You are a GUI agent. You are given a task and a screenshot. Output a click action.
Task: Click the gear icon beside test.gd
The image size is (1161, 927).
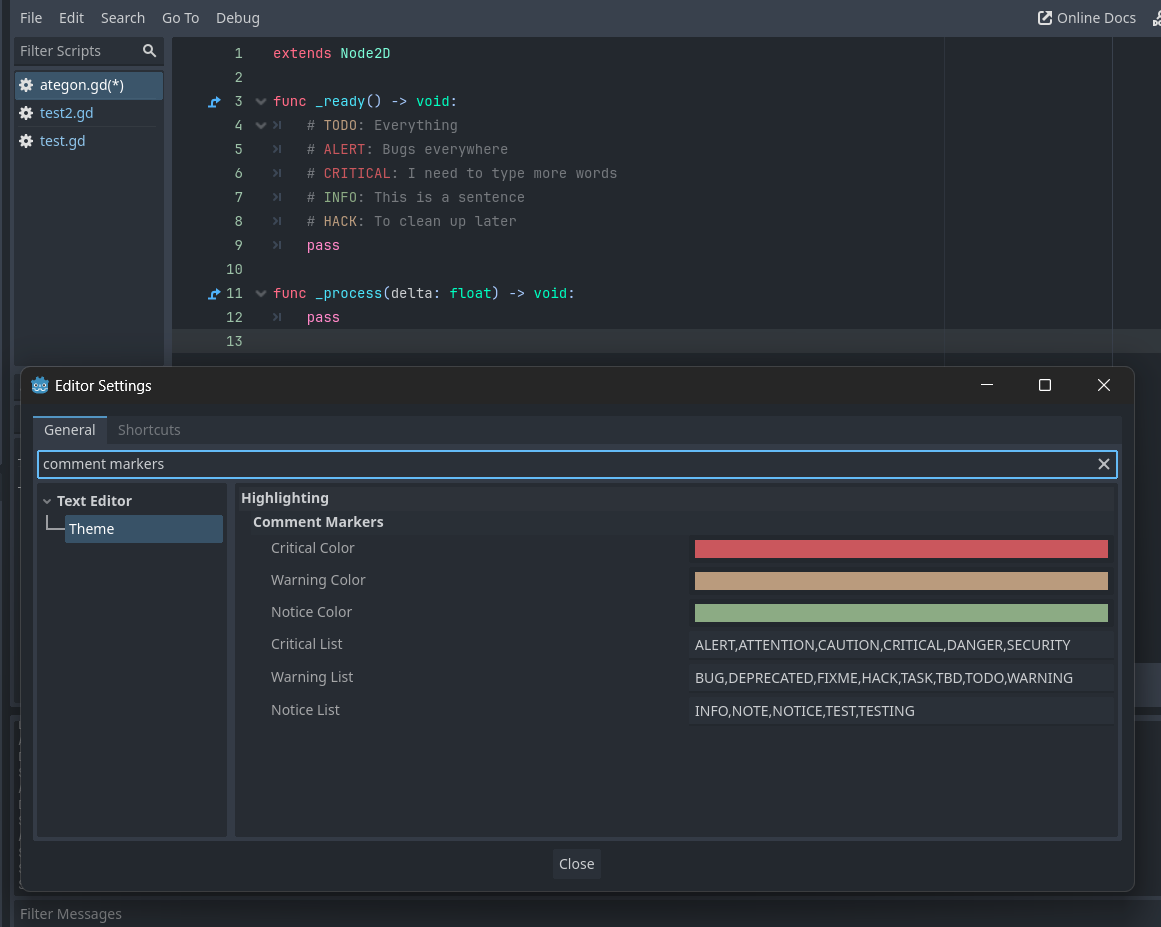[26, 141]
